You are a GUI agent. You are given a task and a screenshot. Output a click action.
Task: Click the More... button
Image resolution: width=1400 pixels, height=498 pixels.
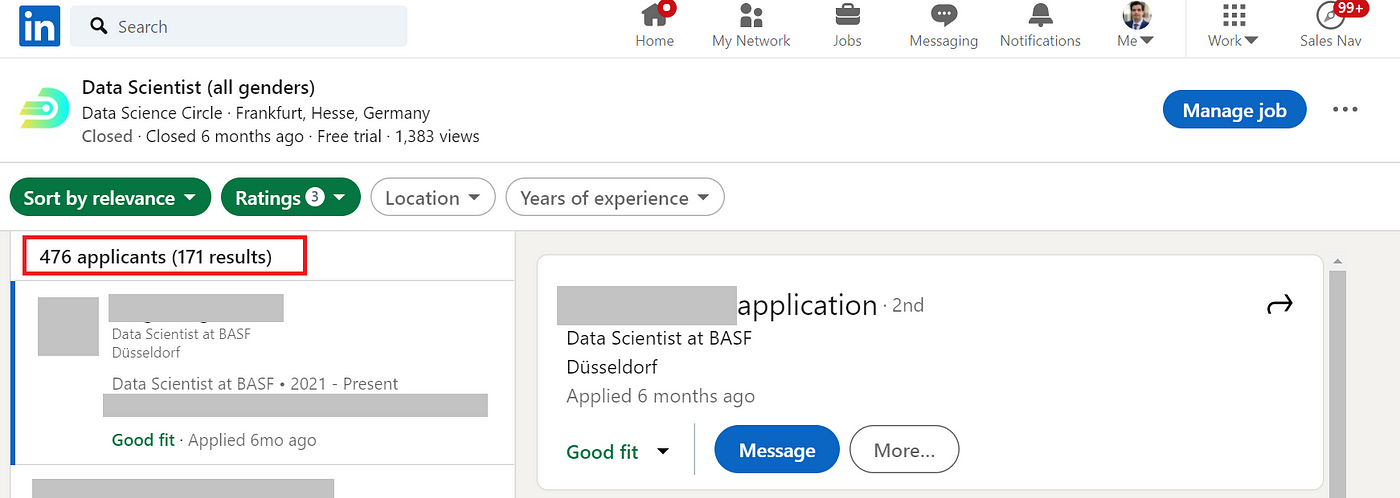(x=904, y=450)
